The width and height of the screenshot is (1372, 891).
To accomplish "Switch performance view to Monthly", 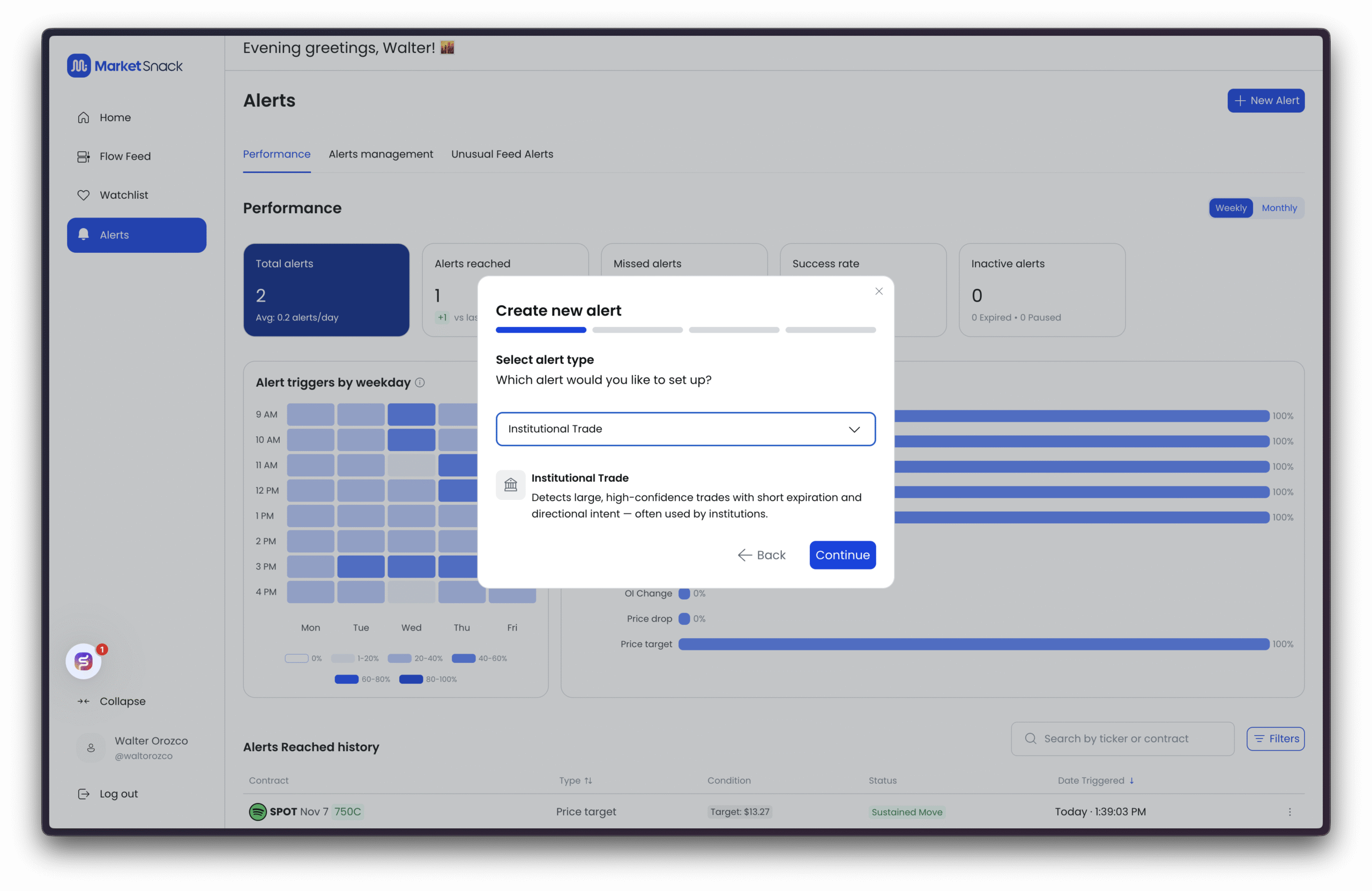I will click(1279, 208).
